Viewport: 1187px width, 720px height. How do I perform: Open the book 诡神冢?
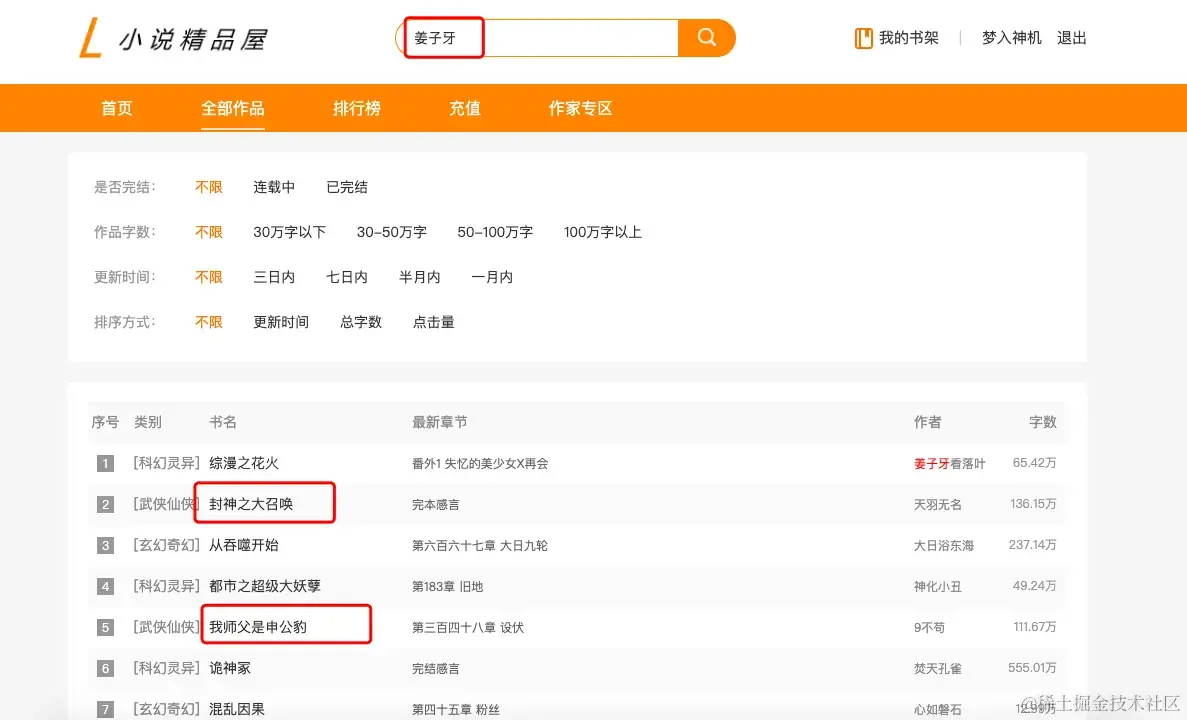click(x=230, y=668)
